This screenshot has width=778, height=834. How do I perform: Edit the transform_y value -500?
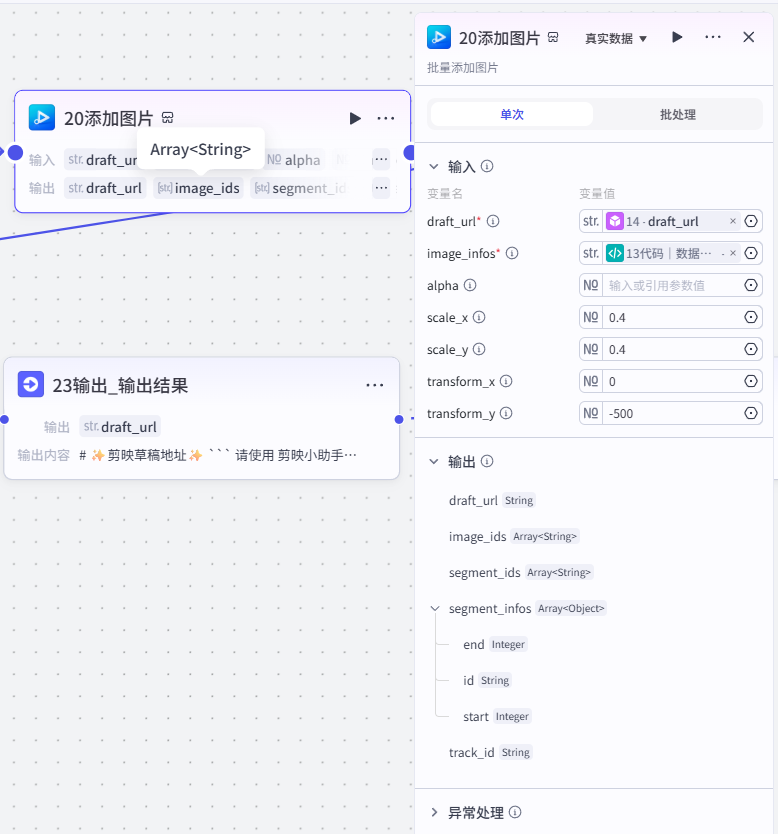click(672, 413)
